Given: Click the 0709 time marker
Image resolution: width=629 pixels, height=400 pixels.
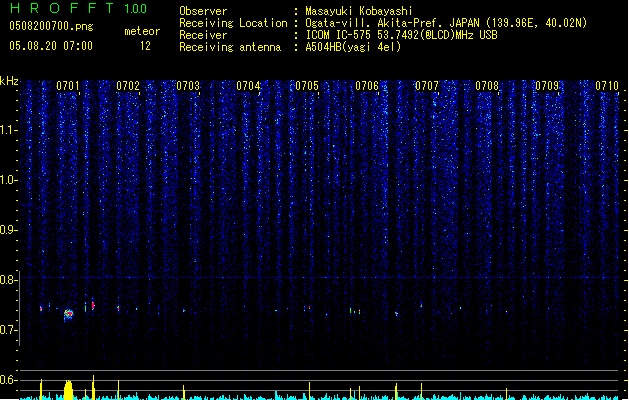Looking at the screenshot, I should [547, 86].
